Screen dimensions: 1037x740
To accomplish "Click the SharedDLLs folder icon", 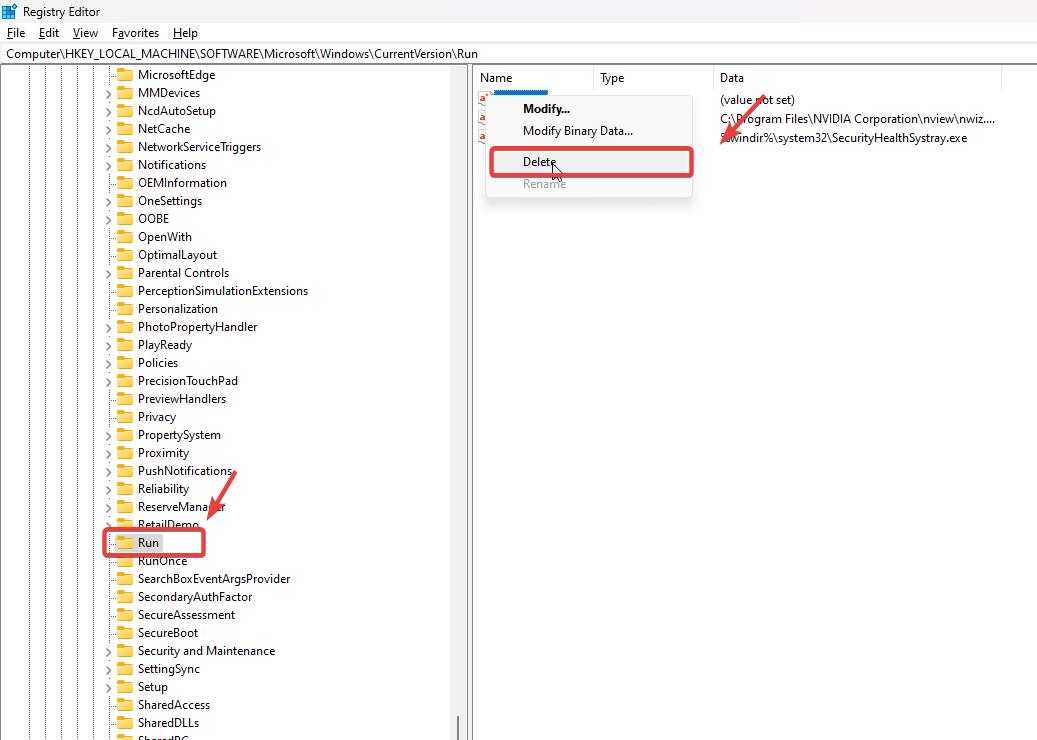I will click(125, 723).
